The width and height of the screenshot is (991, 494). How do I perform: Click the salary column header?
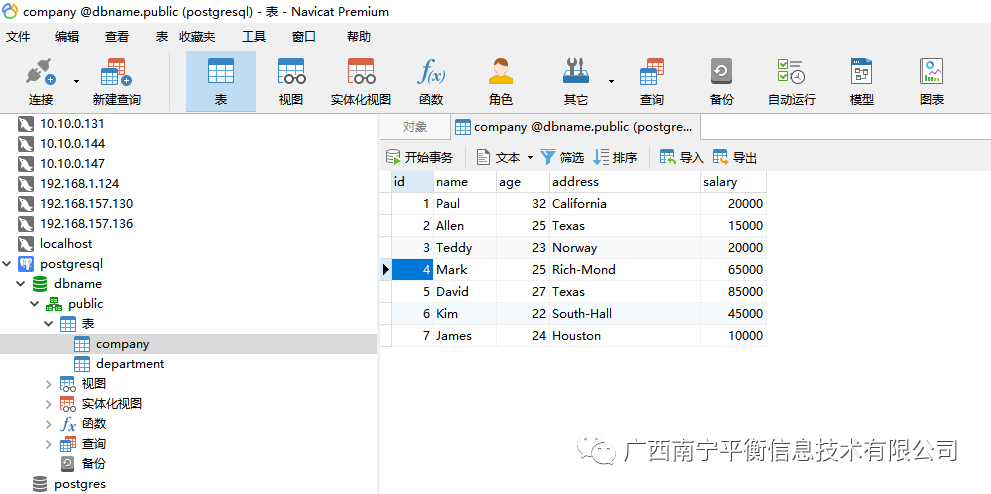pyautogui.click(x=734, y=182)
